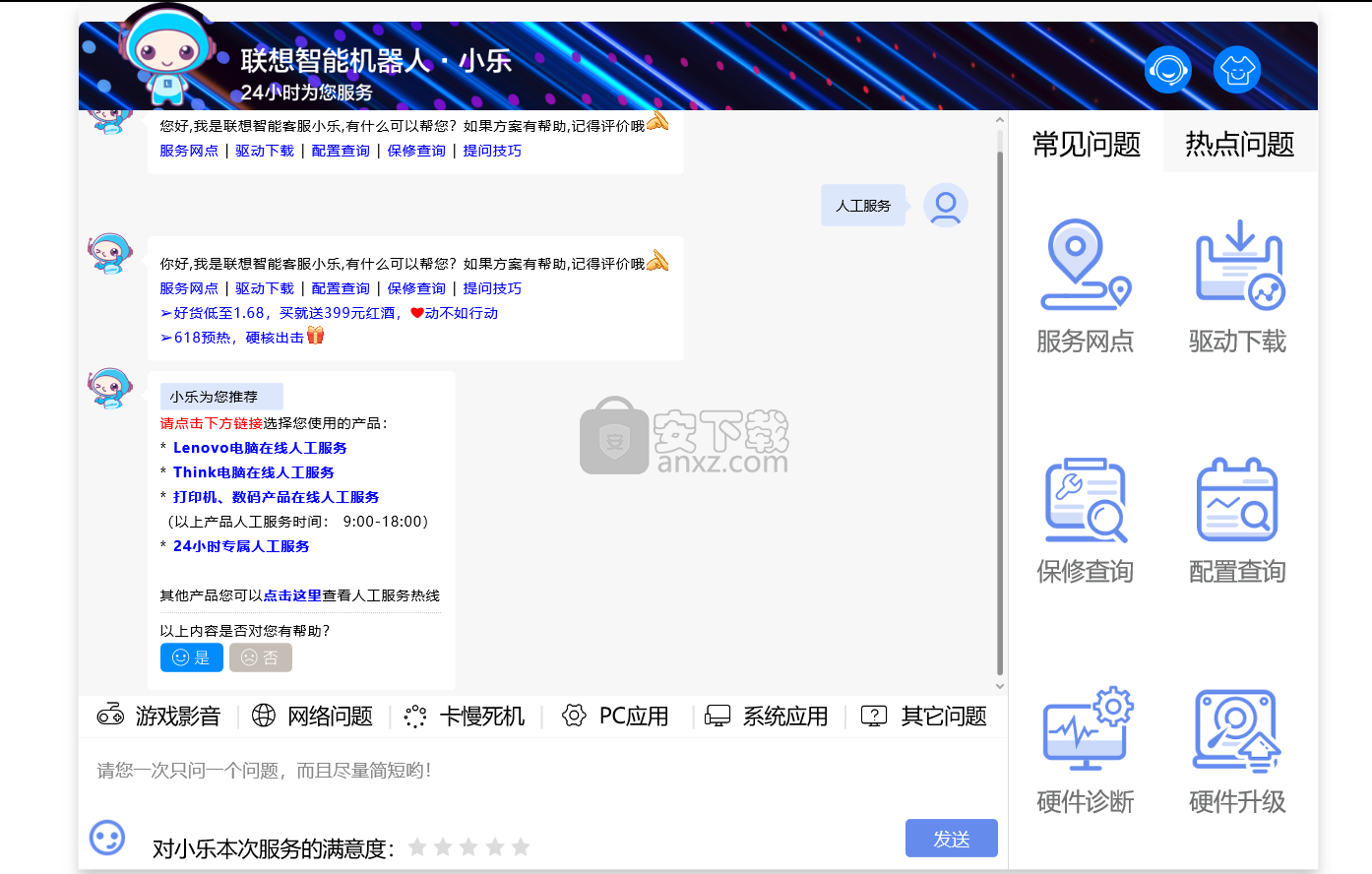Answer 是 to helpfulness question
Screen dimensions: 1372x874
click(192, 657)
